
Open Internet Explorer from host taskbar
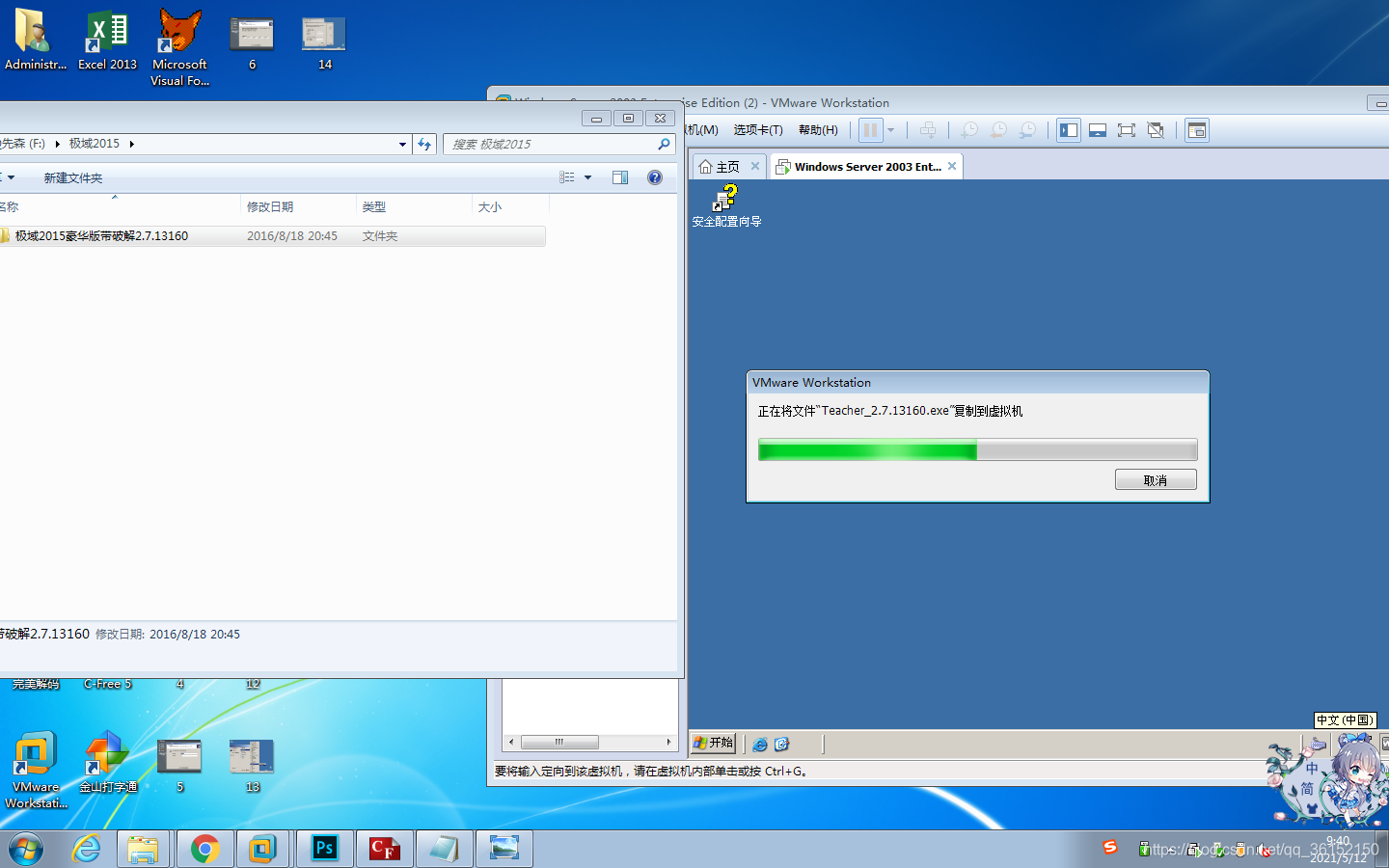87,849
